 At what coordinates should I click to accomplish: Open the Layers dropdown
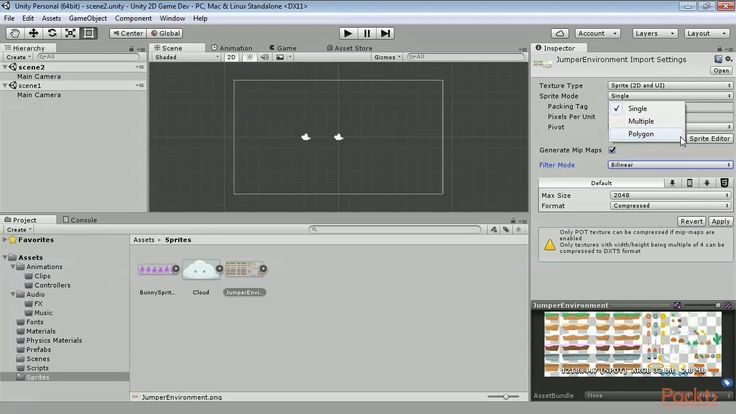click(x=654, y=33)
